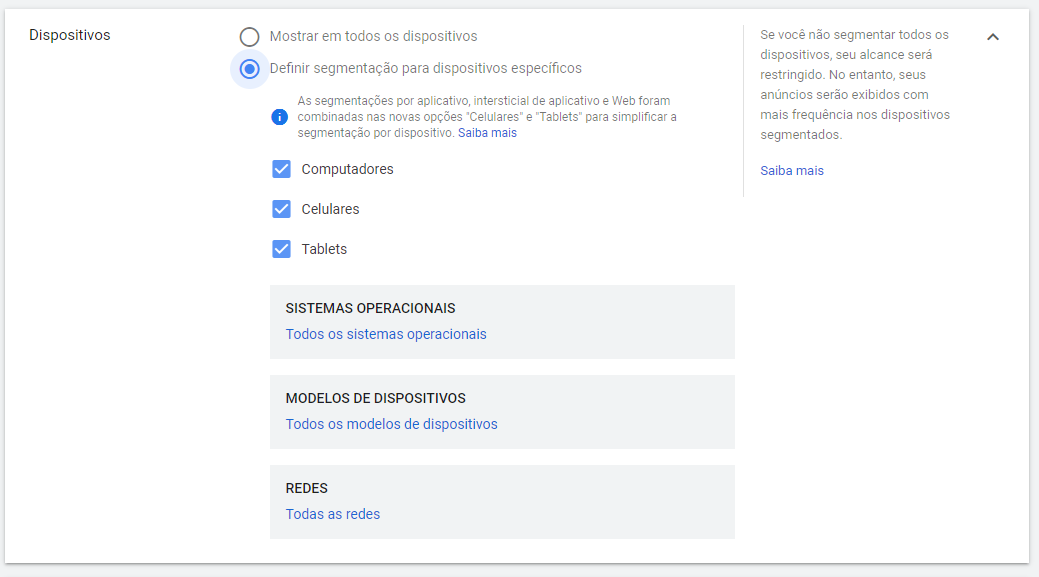
Task: Open "Todos os modelos de dispositivos" selector
Action: (392, 424)
